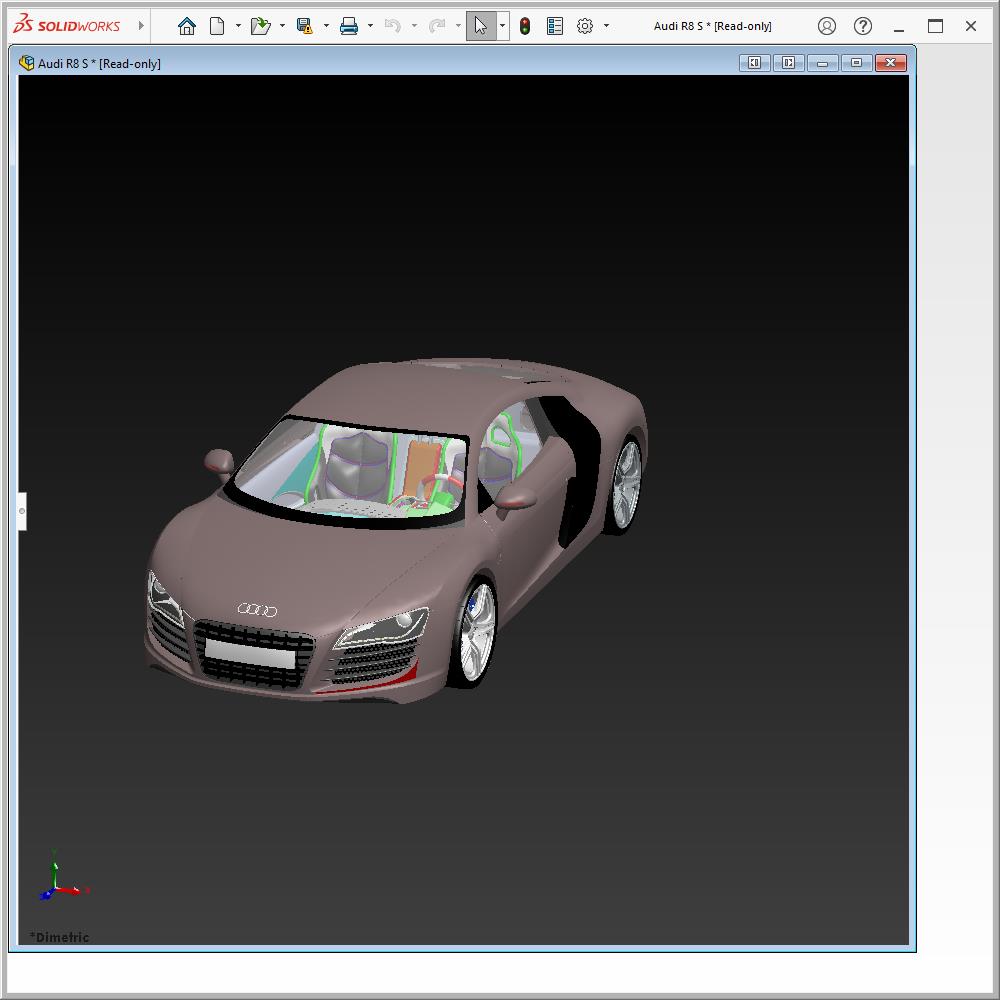This screenshot has width=1000, height=1000.
Task: Expand the Options gear dropdown arrow
Action: (606, 26)
